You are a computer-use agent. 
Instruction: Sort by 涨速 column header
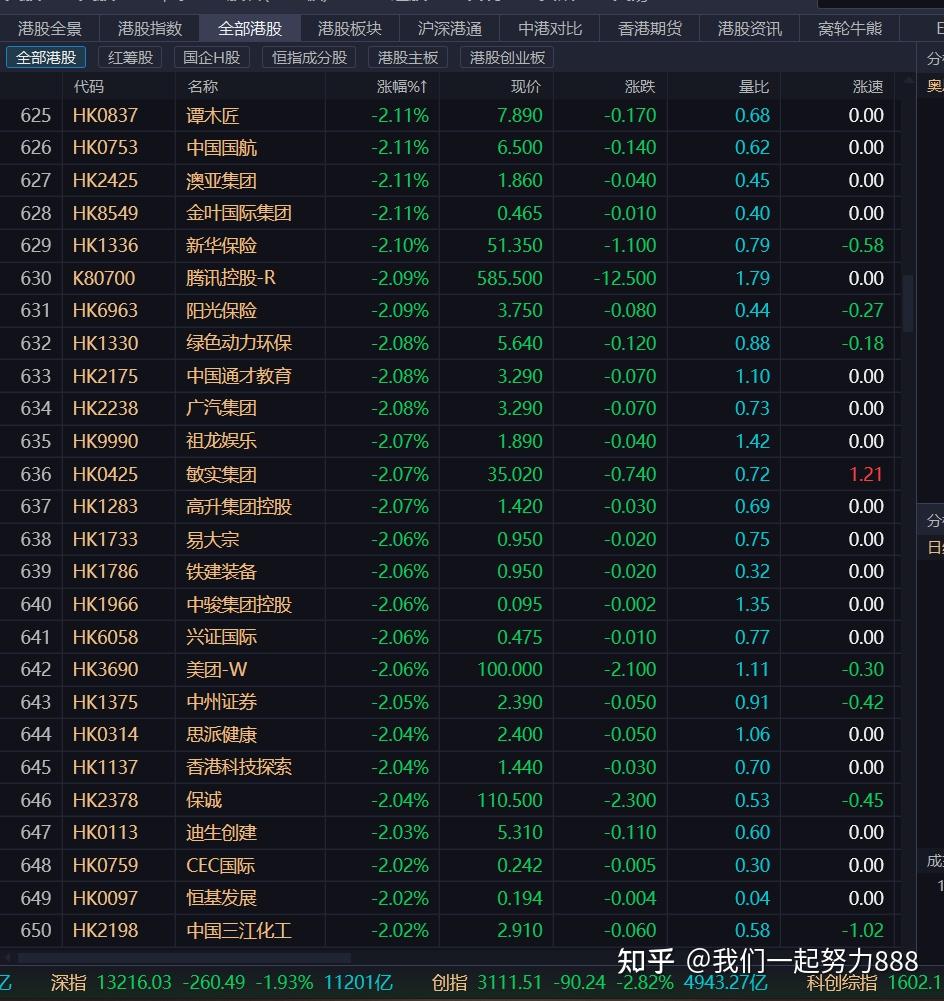coord(867,87)
